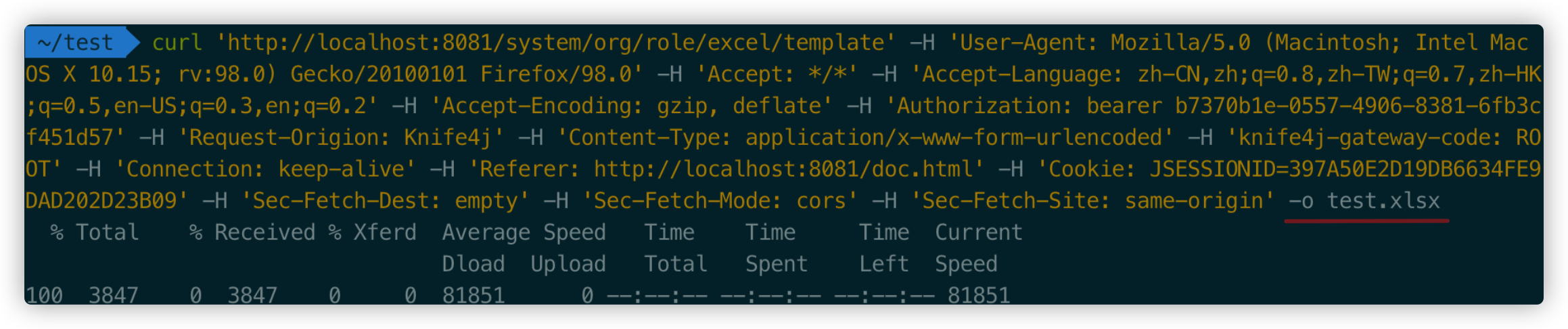This screenshot has height=329, width=1568.
Task: Click the % Received column heading
Action: (x=252, y=232)
